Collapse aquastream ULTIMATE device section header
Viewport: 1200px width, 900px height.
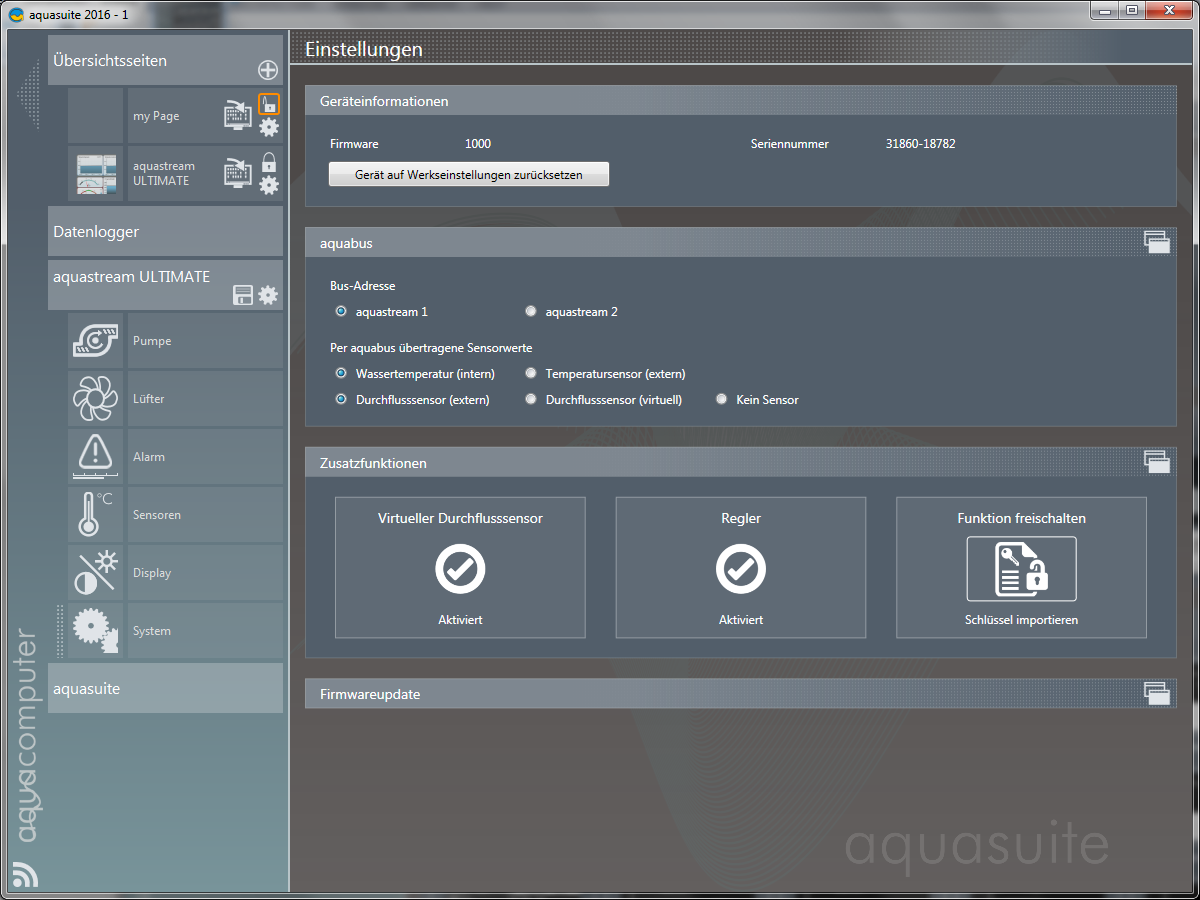165,285
